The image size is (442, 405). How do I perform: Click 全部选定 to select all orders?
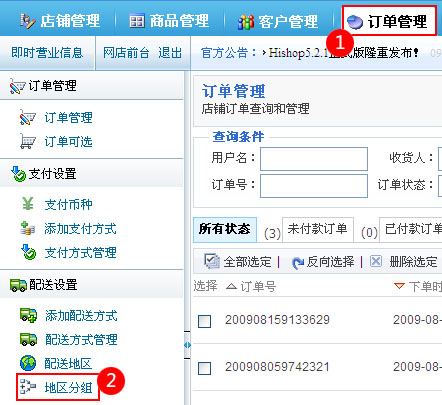(247, 261)
